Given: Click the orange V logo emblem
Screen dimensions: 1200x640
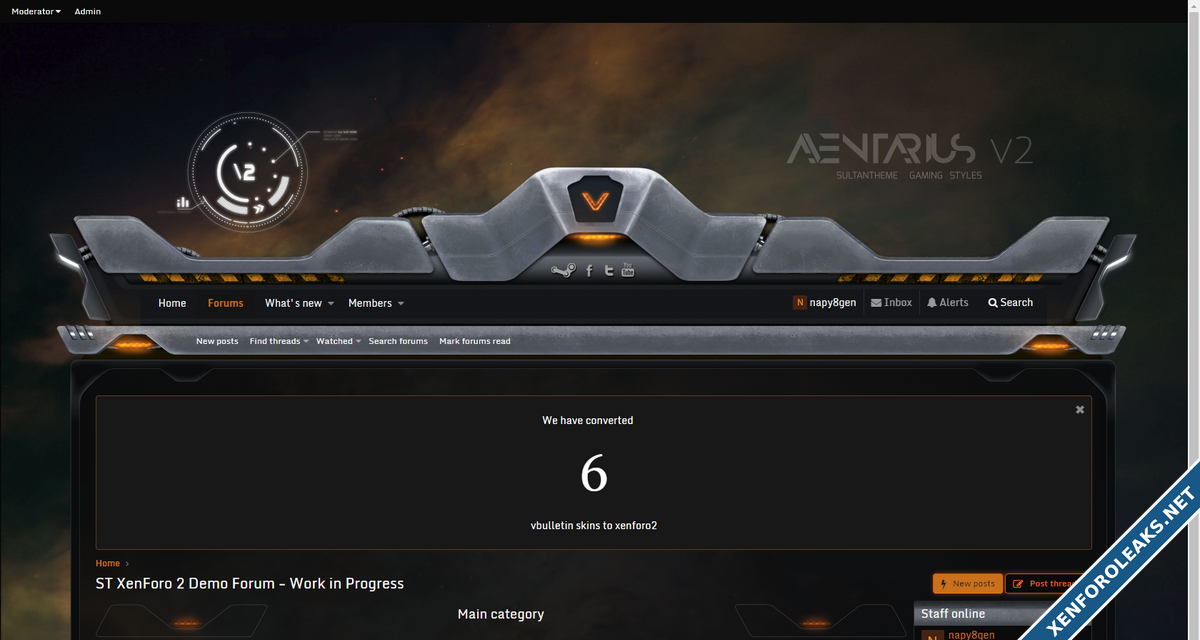Looking at the screenshot, I should (595, 201).
